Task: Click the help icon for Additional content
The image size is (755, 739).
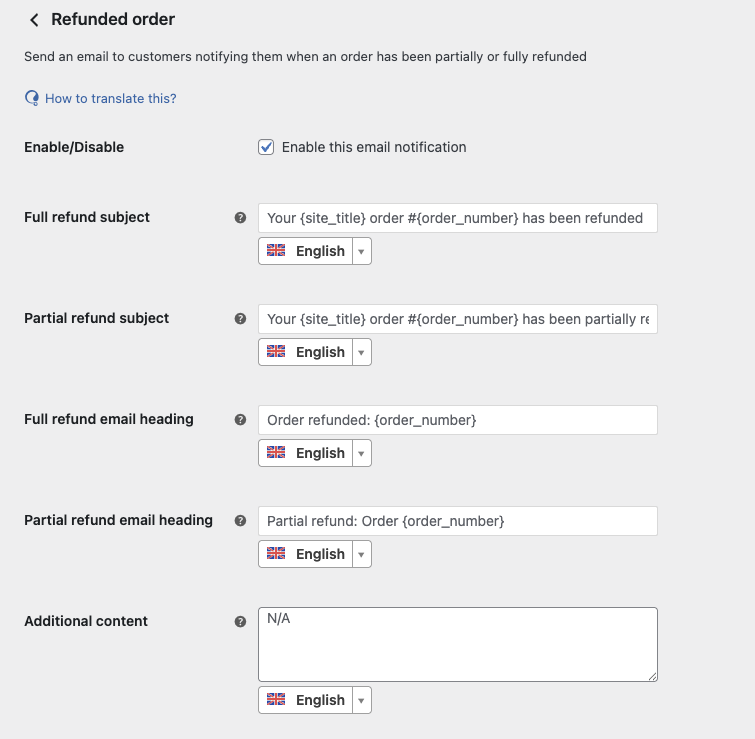Action: (240, 621)
